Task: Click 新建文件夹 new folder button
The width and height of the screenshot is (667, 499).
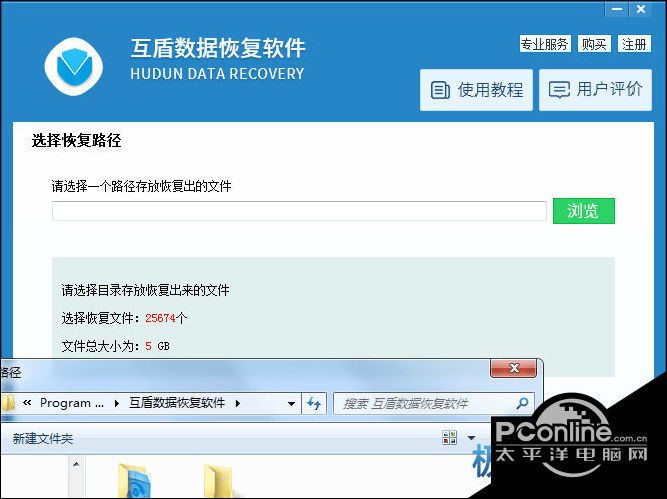Action: tap(43, 439)
